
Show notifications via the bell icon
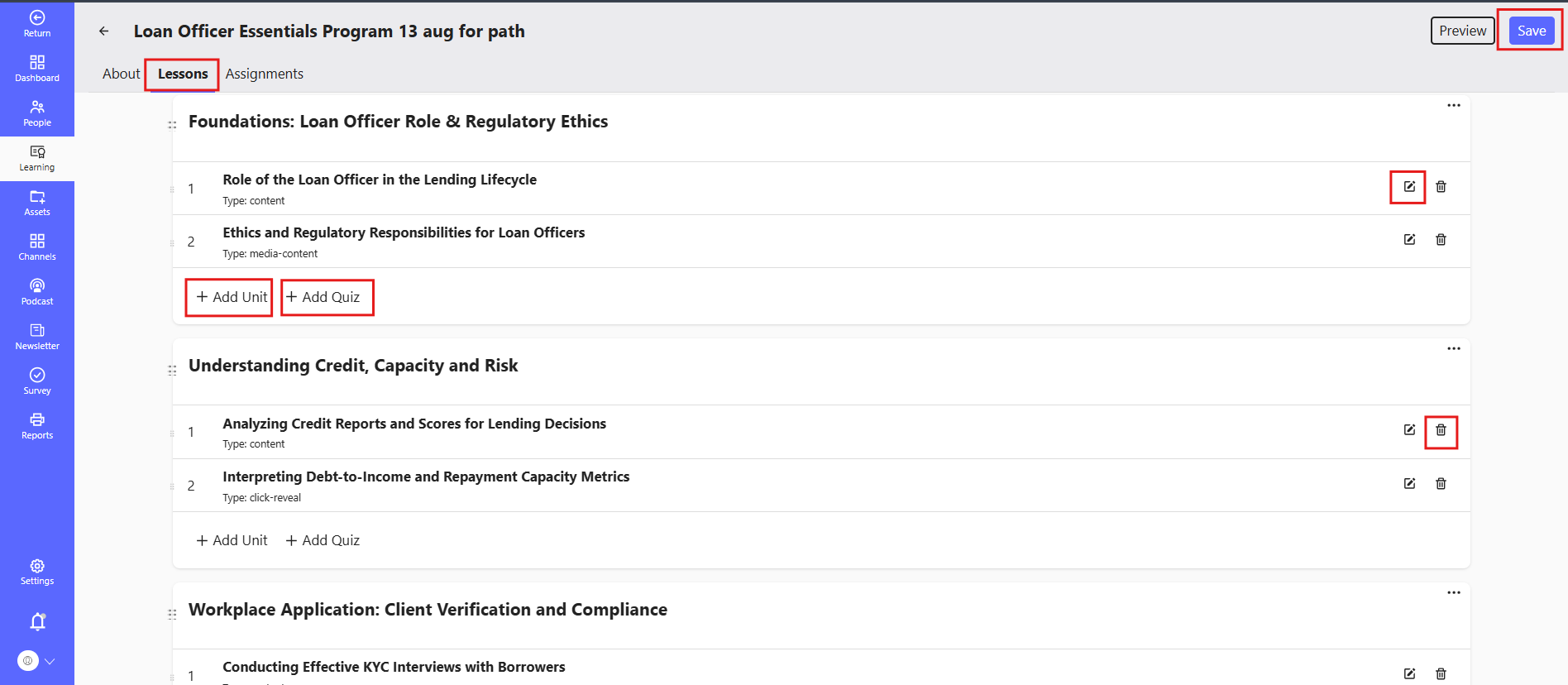(x=37, y=621)
